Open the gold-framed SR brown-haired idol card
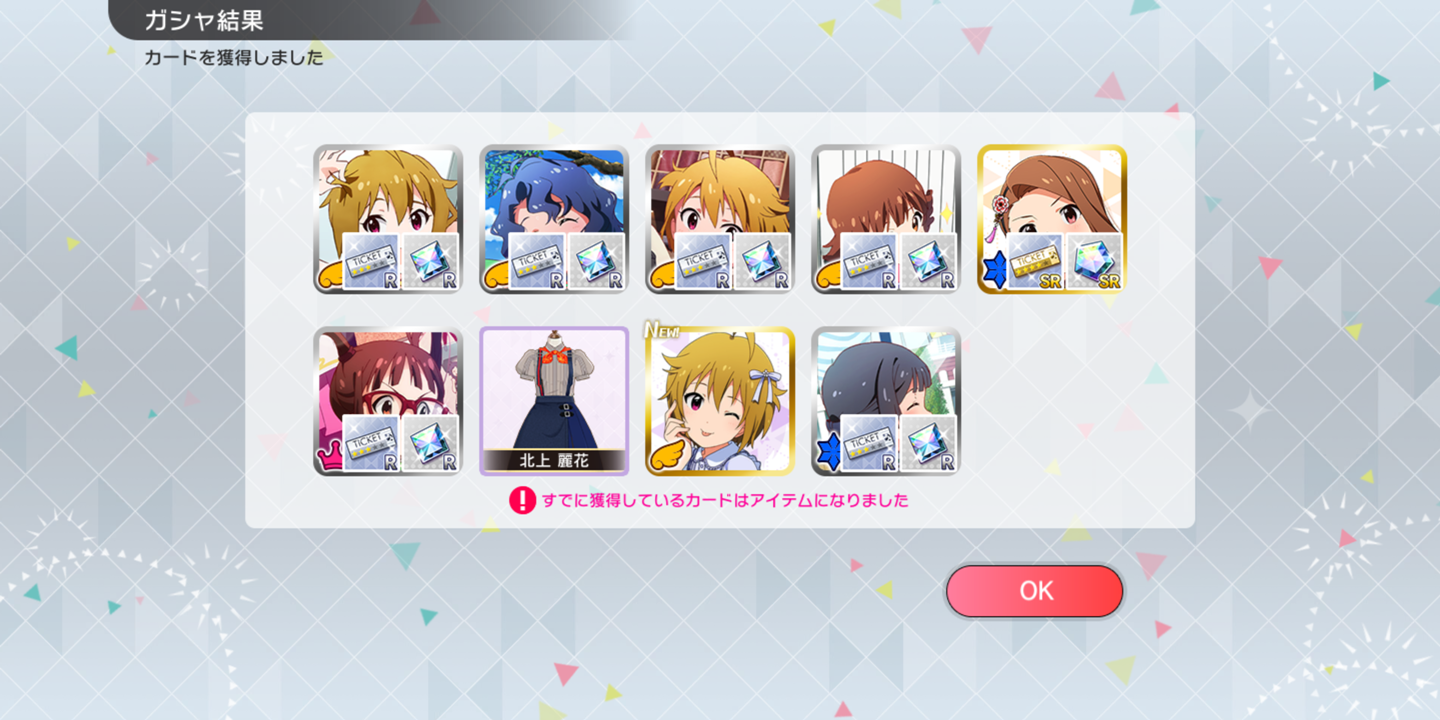This screenshot has height=720, width=1440. coord(1052,219)
